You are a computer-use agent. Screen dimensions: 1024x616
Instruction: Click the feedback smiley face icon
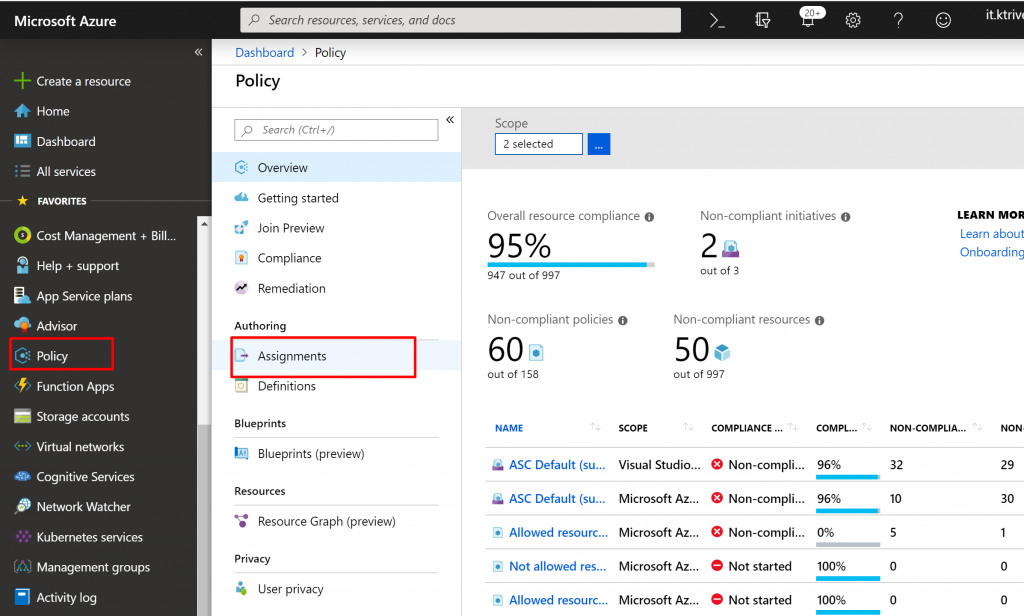[943, 20]
